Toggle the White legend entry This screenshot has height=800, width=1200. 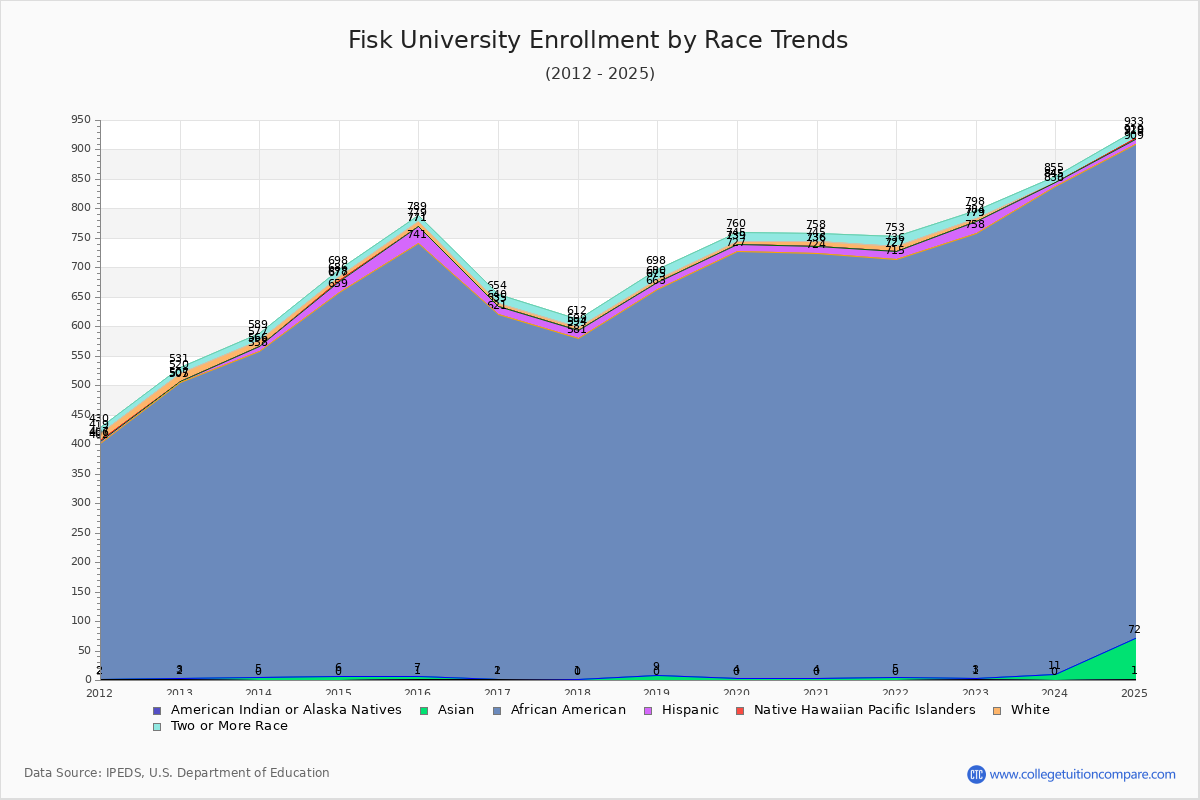point(1021,710)
